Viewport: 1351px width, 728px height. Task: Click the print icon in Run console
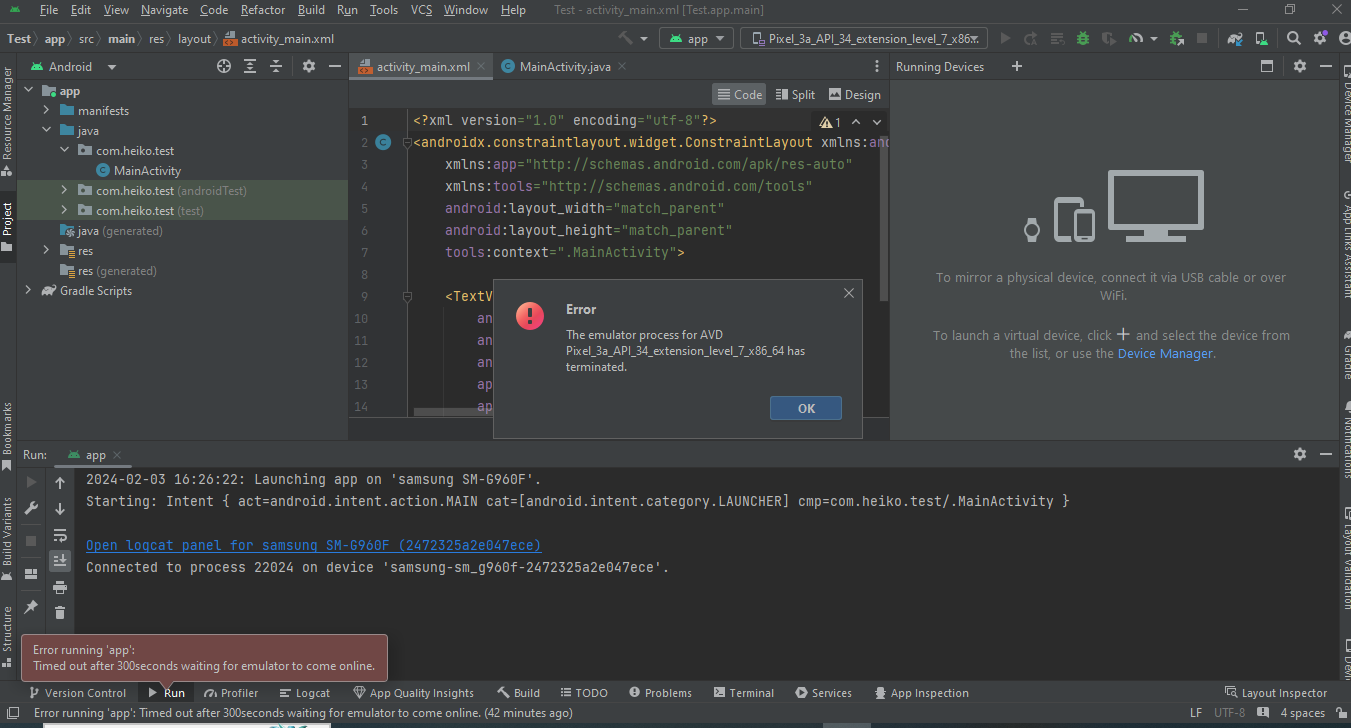(60, 587)
